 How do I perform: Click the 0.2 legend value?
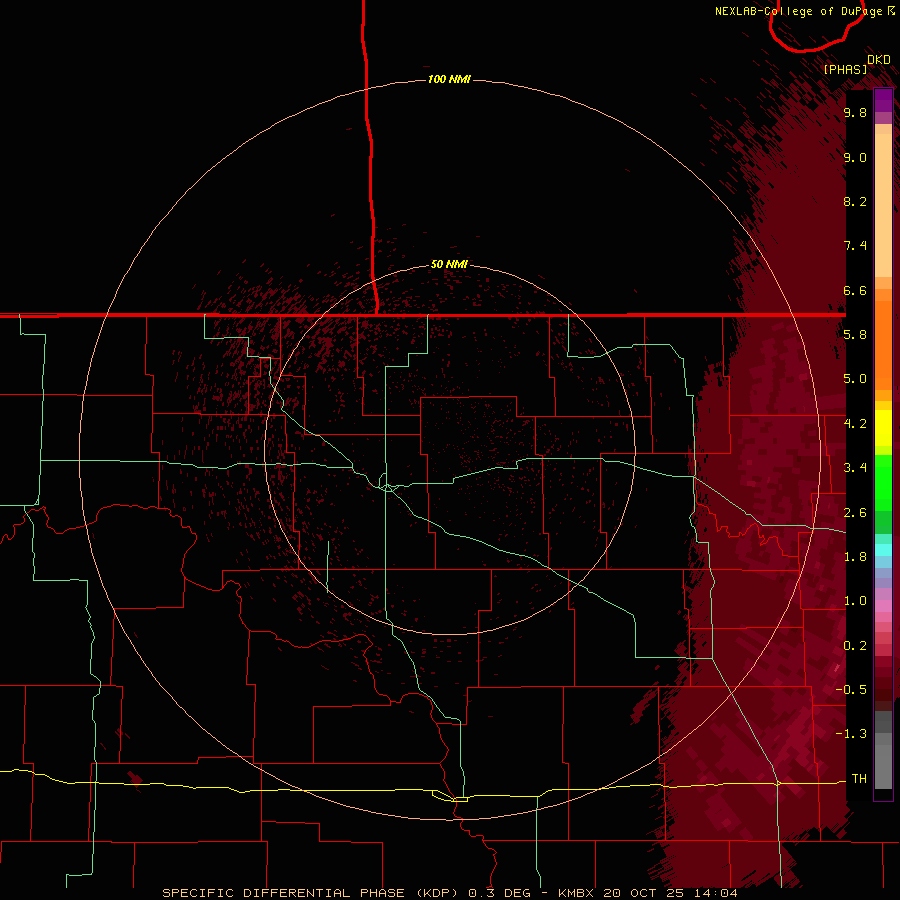tap(855, 646)
